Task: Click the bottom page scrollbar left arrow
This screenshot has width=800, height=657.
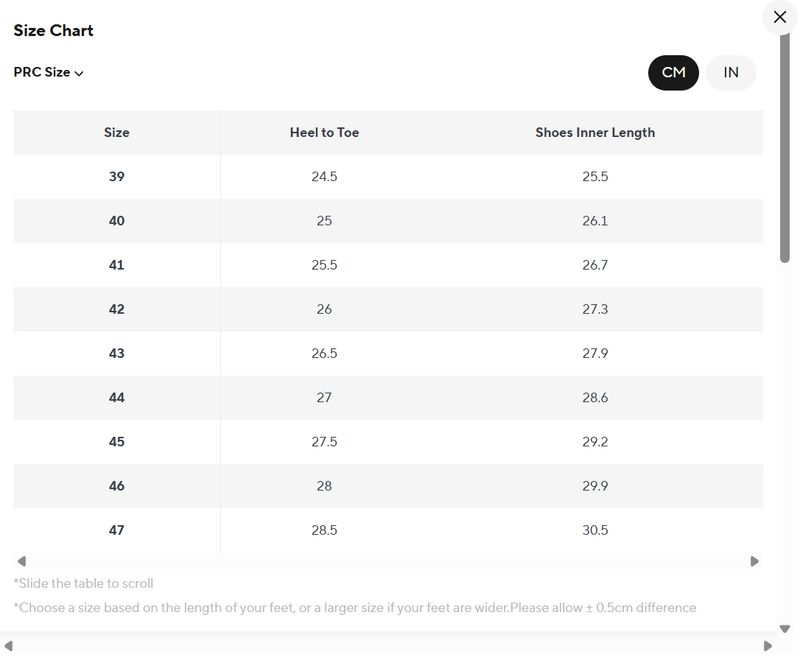Action: tap(6, 645)
